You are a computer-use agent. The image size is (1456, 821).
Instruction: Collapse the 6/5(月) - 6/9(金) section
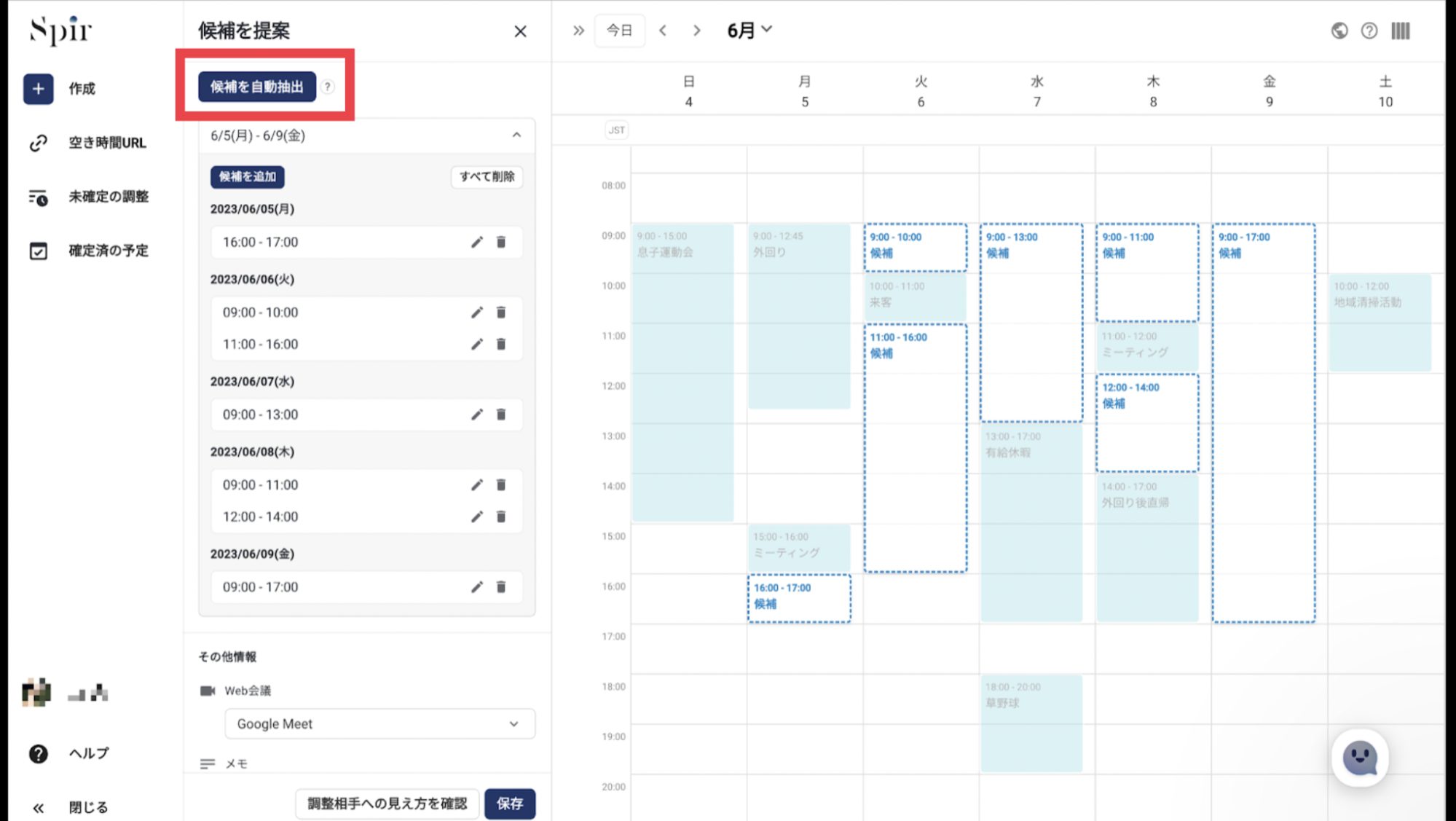(x=516, y=135)
